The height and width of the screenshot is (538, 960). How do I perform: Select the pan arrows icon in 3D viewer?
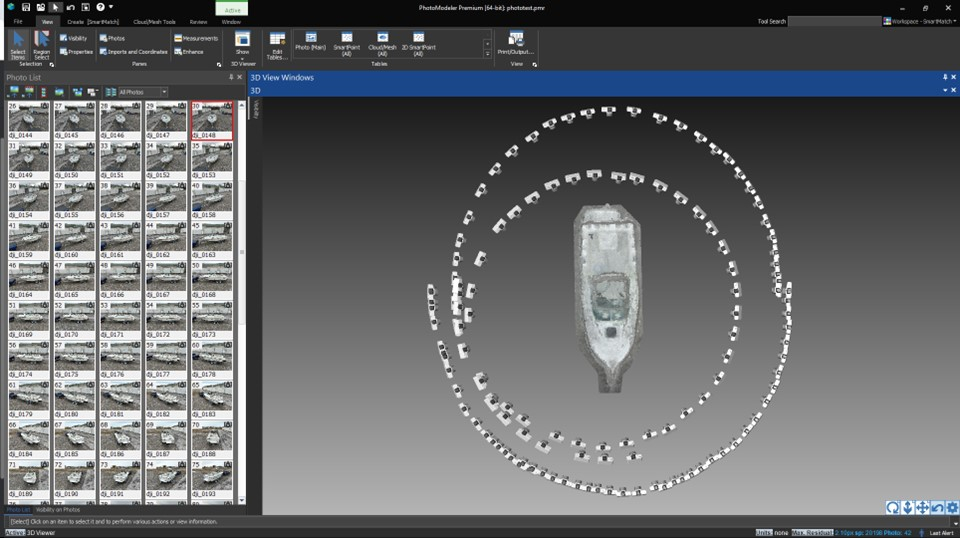tap(922, 508)
